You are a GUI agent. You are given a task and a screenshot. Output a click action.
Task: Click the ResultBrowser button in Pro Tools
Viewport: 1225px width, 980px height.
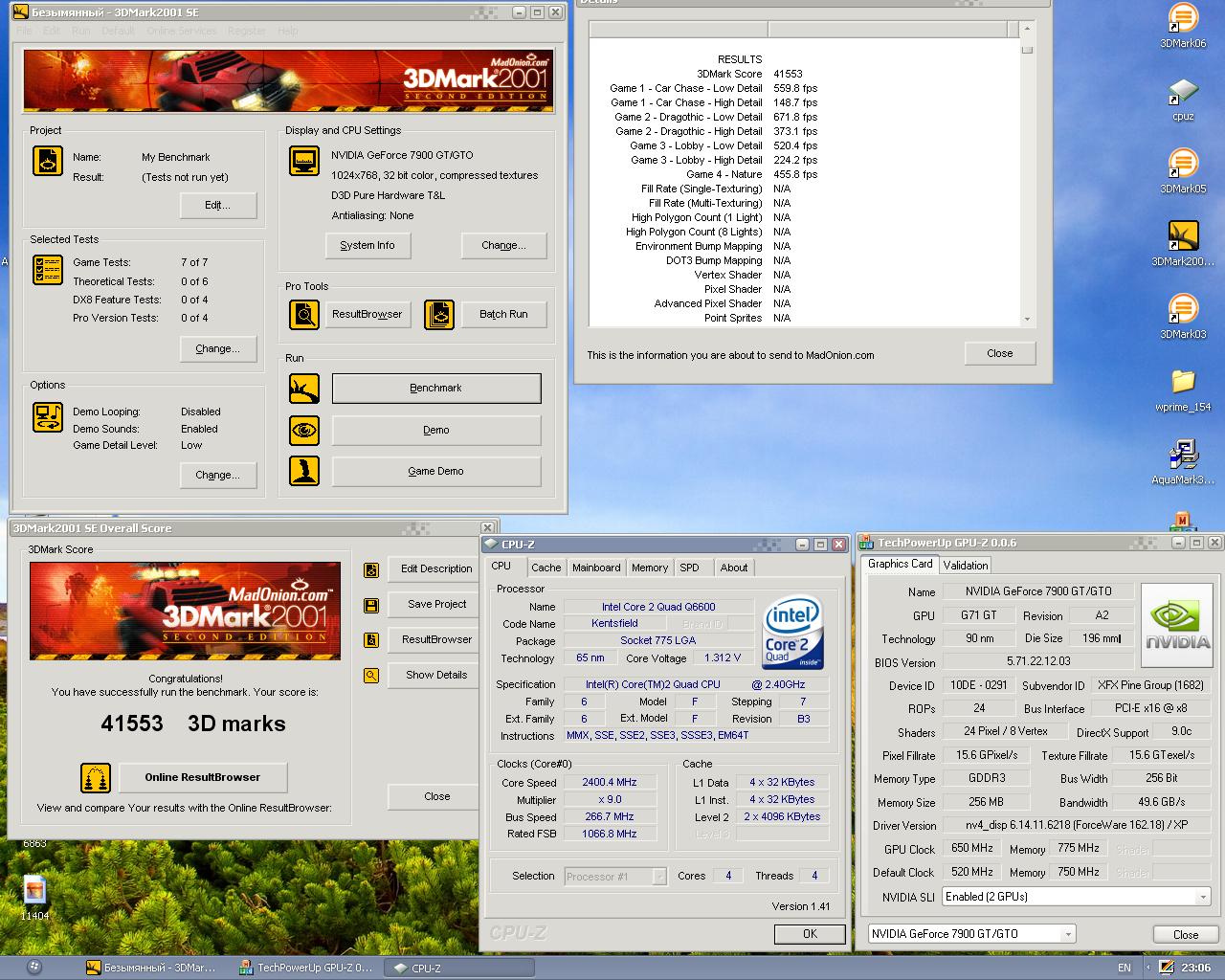(367, 314)
